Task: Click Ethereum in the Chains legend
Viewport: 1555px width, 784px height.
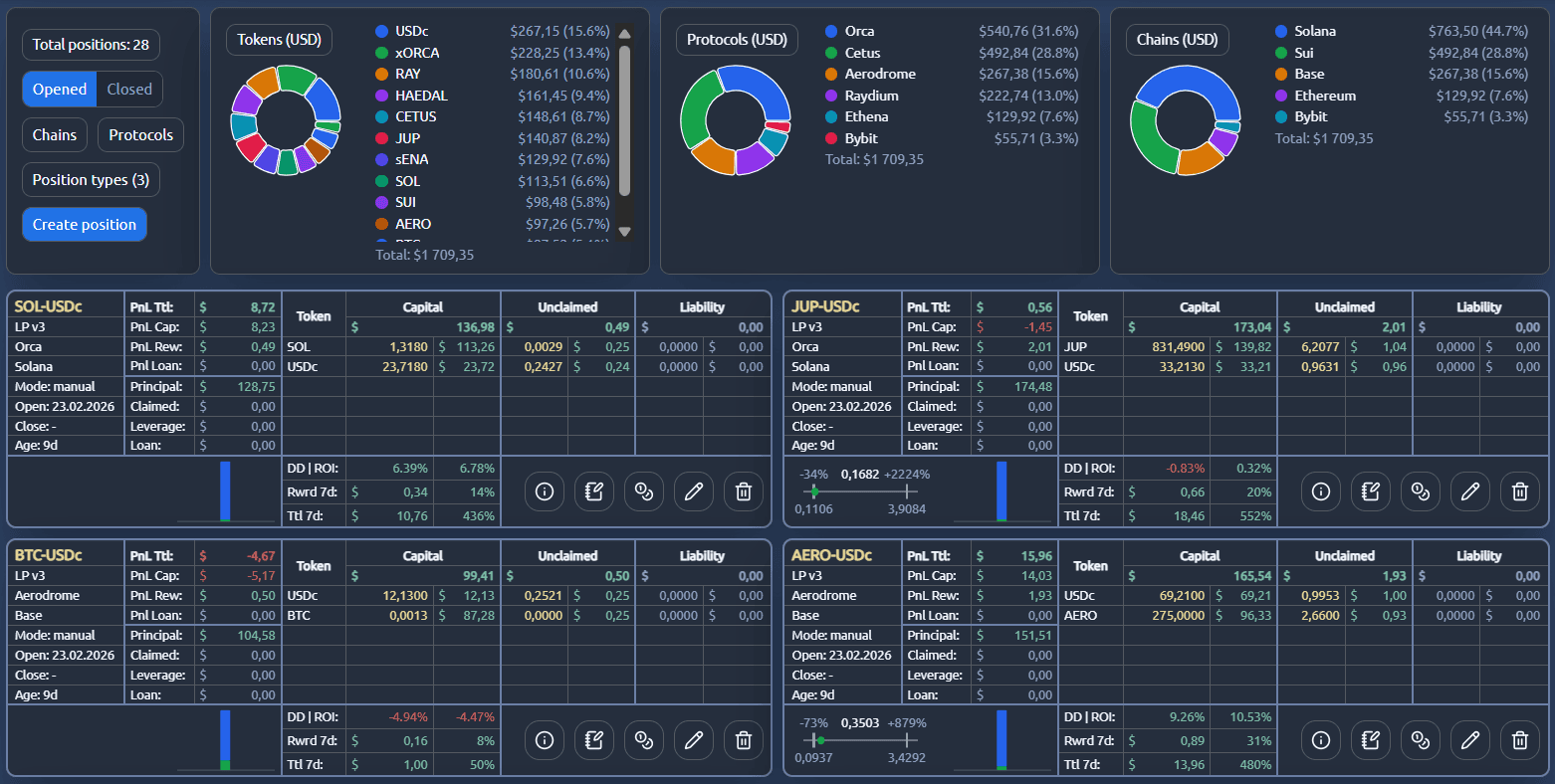Action: (x=1325, y=96)
